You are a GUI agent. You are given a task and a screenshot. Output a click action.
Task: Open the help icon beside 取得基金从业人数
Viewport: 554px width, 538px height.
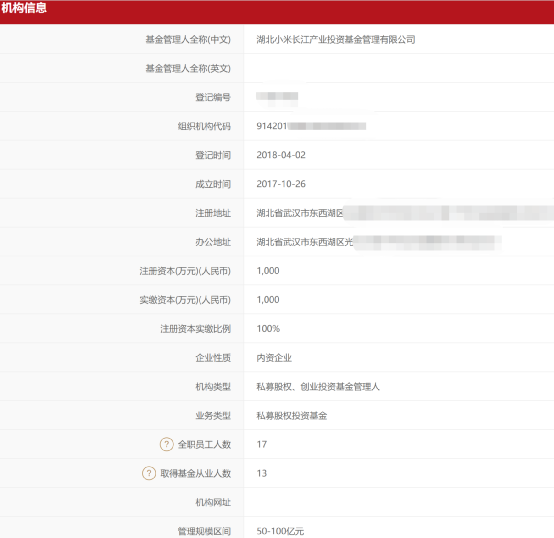(149, 473)
